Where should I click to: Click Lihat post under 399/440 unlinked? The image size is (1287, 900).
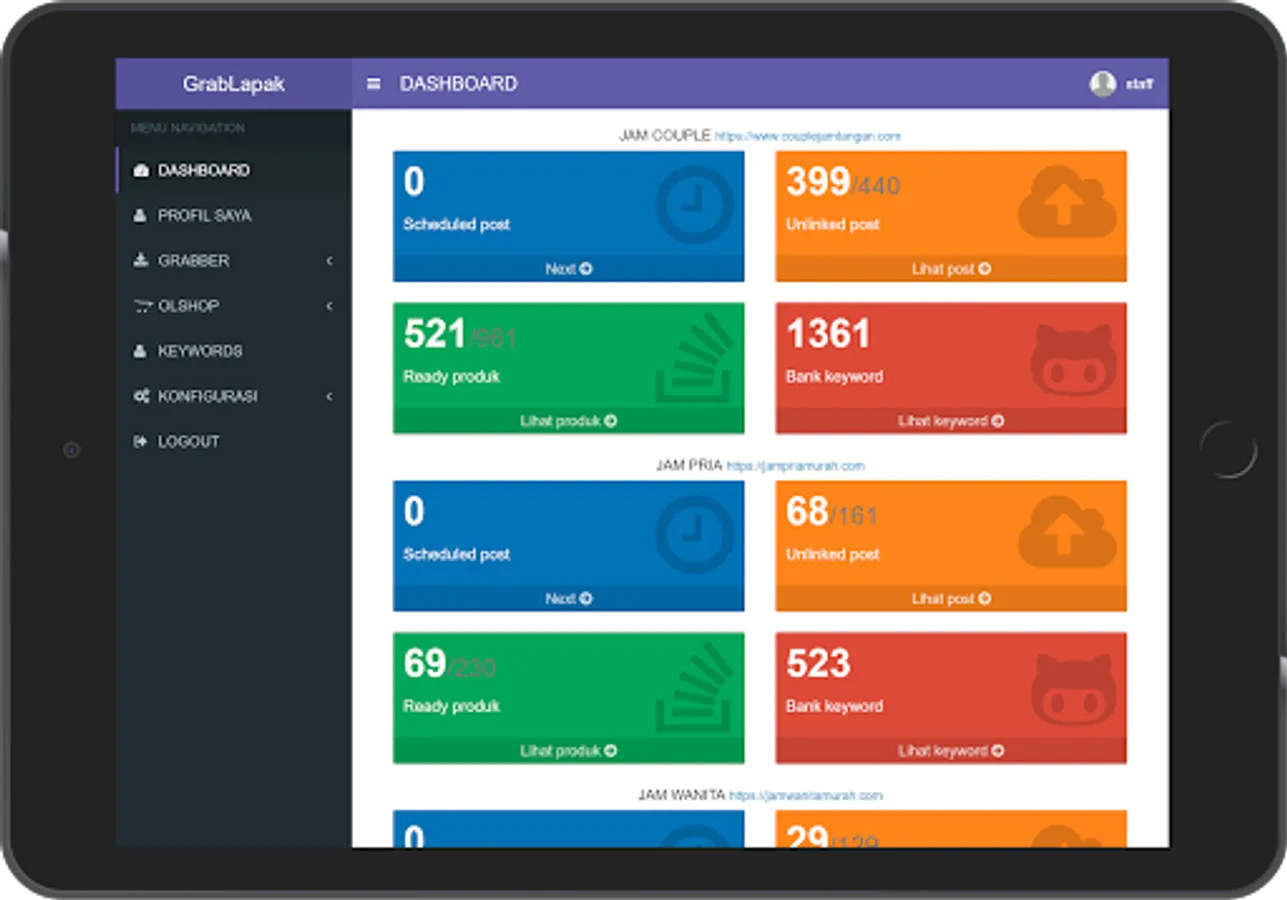pos(951,269)
